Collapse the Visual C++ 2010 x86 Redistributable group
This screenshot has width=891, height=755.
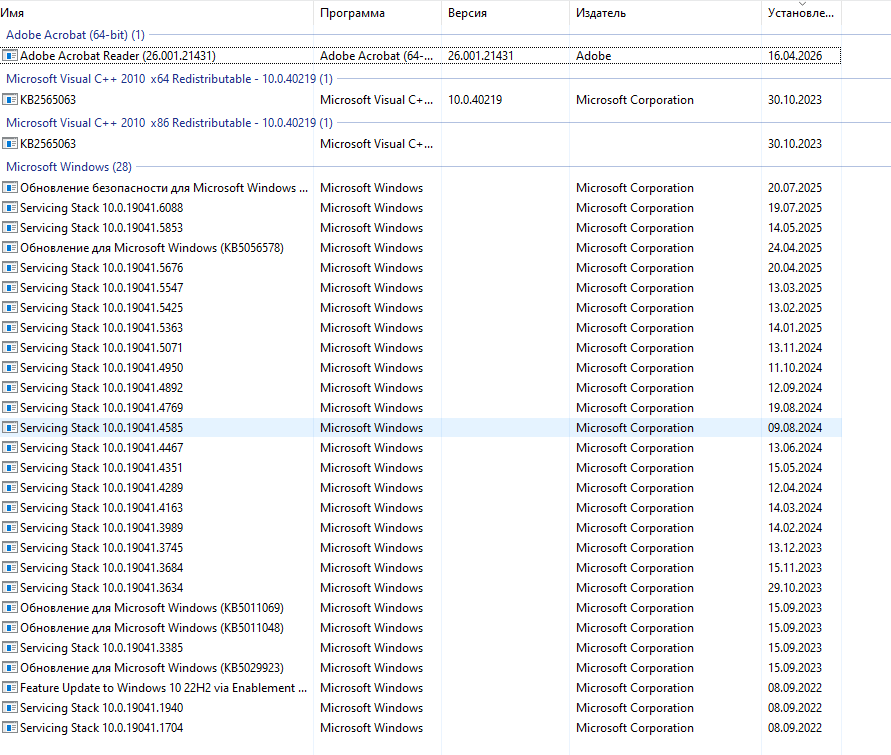(x=169, y=123)
